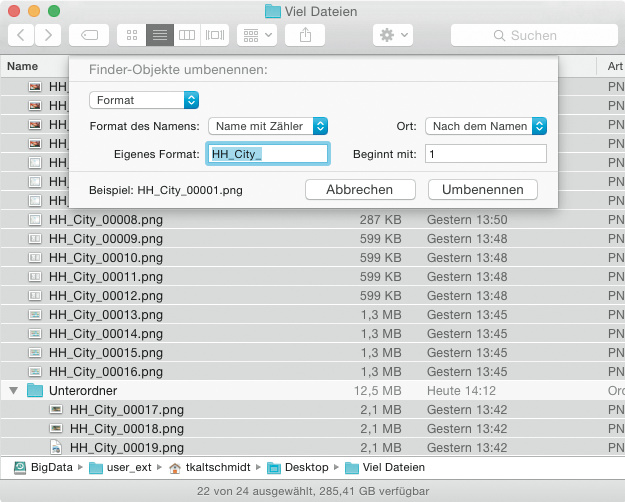The image size is (625, 502).
Task: Click the HH_City_00016.png file icon
Action: pyautogui.click(x=35, y=372)
